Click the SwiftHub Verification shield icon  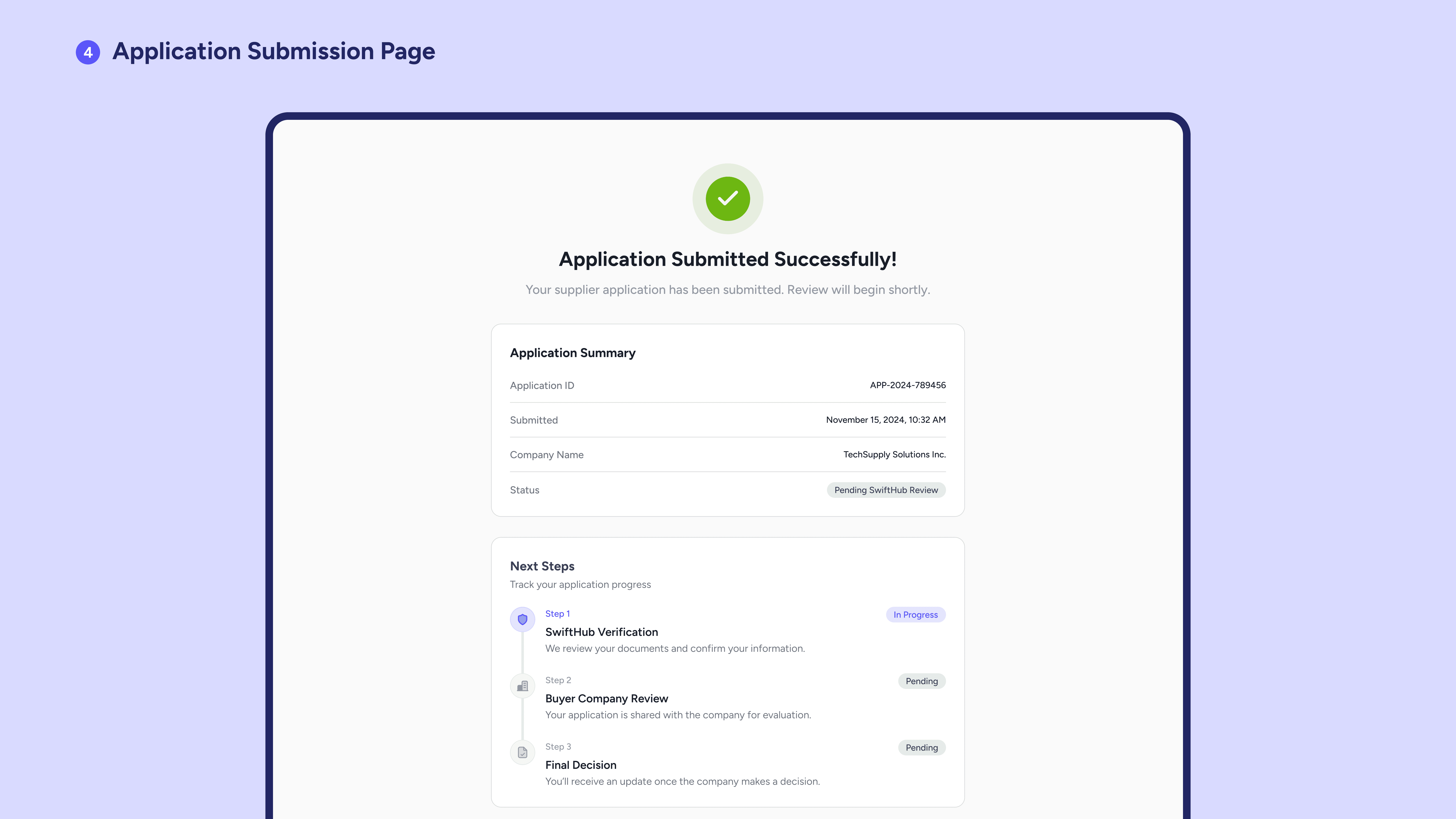pos(522,620)
